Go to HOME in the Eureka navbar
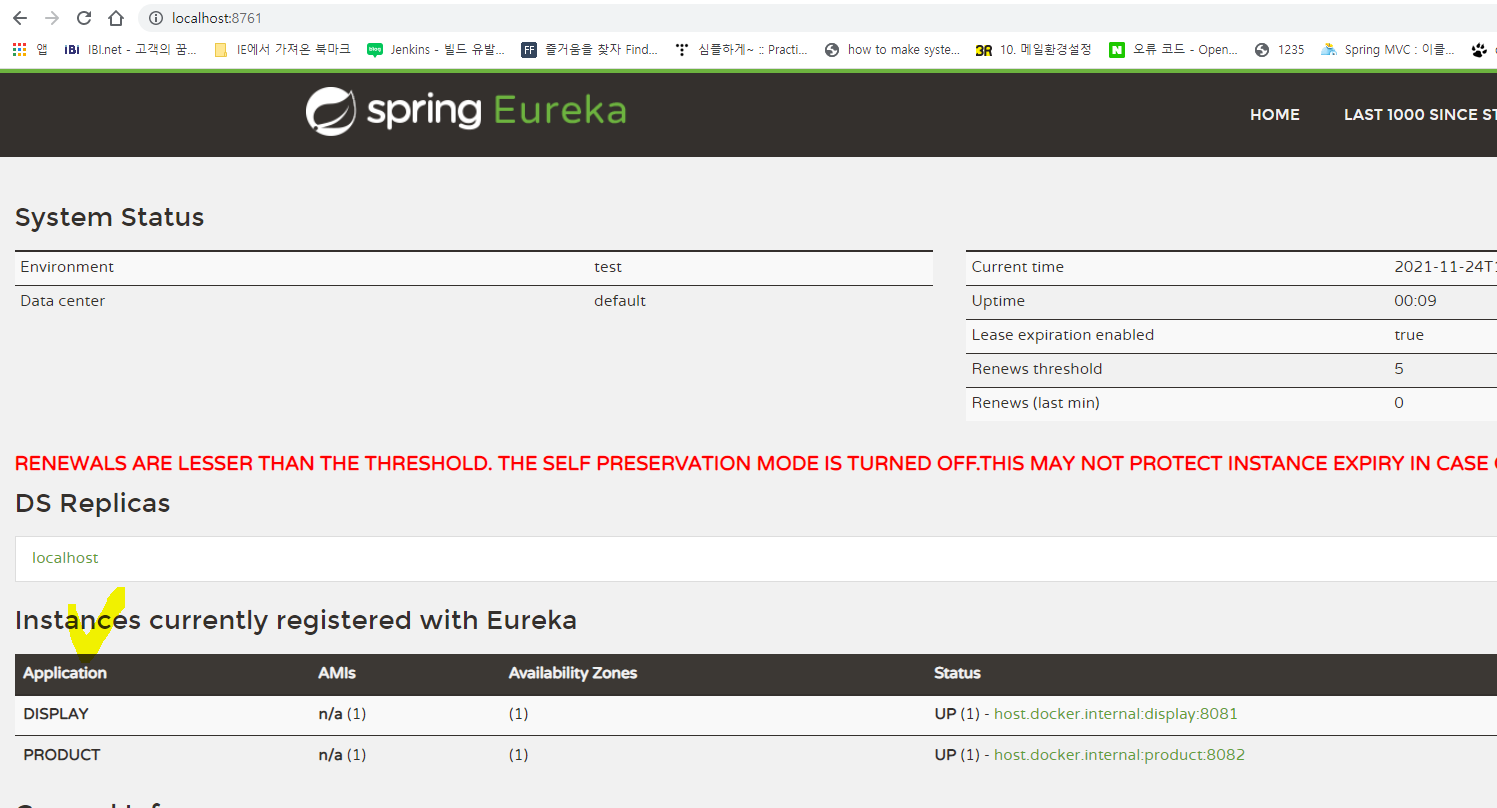This screenshot has width=1497, height=808. (1275, 115)
